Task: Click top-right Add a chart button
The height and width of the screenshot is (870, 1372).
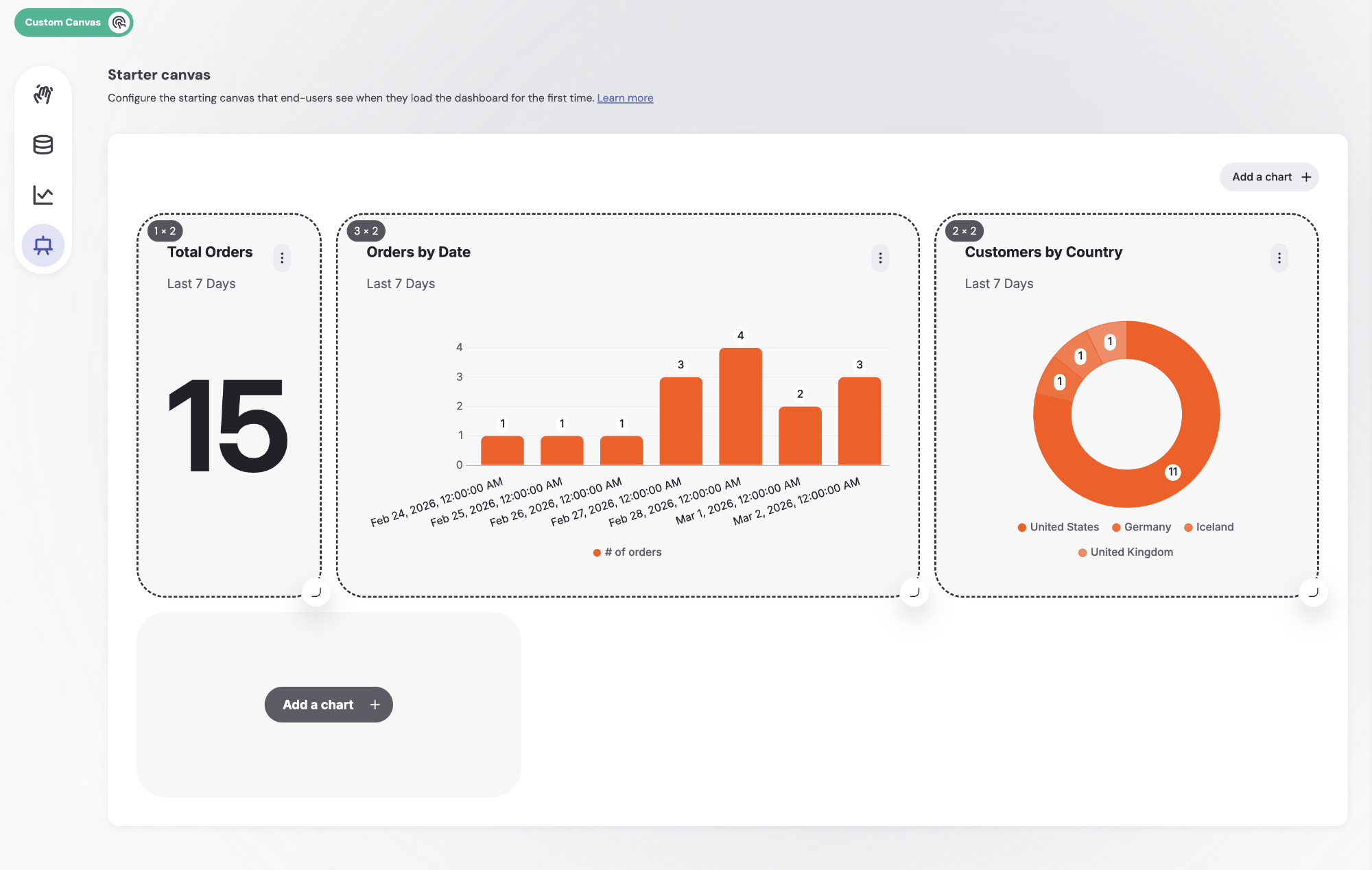Action: pos(1269,177)
